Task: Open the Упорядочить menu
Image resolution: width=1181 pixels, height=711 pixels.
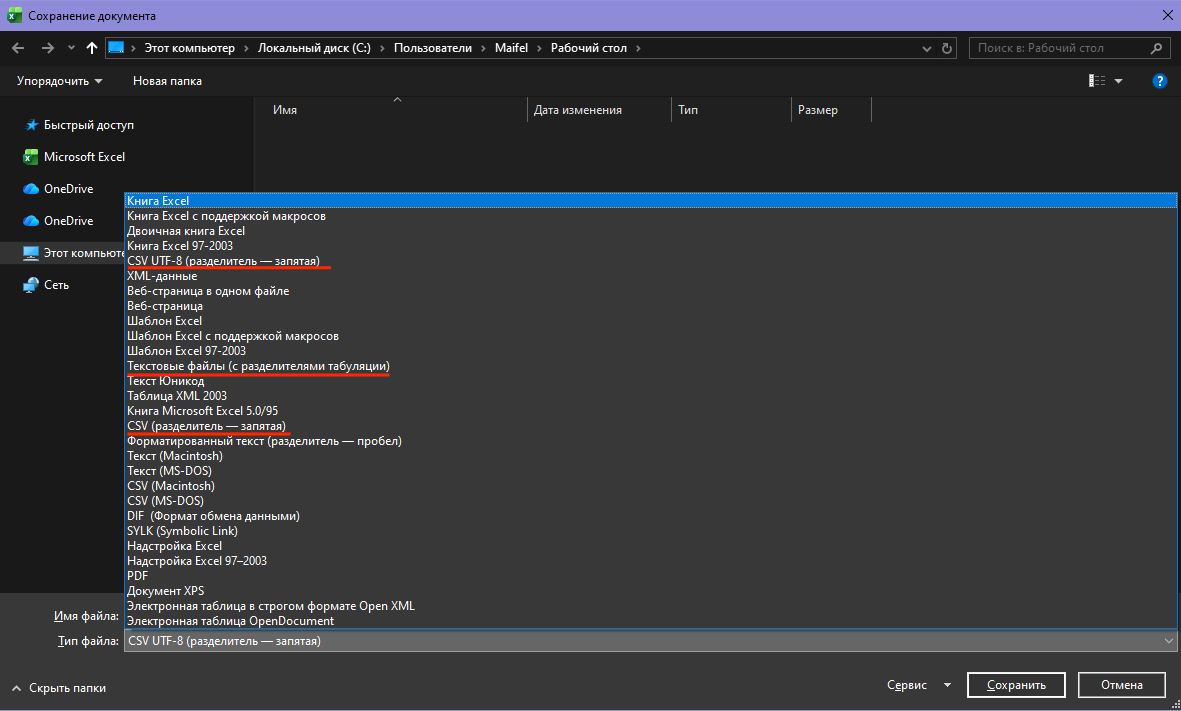Action: pyautogui.click(x=60, y=81)
